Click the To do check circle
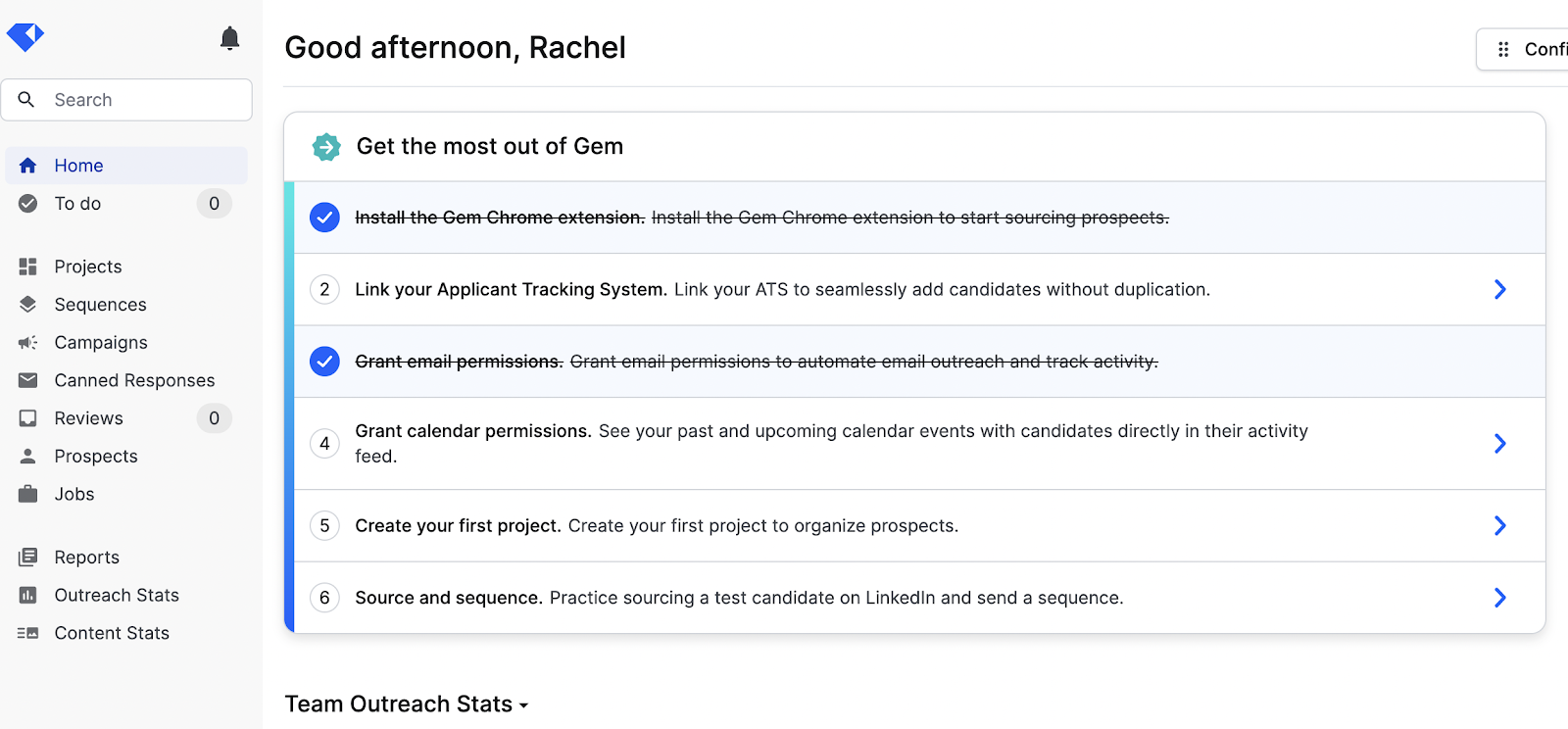The image size is (1568, 729). (x=27, y=204)
